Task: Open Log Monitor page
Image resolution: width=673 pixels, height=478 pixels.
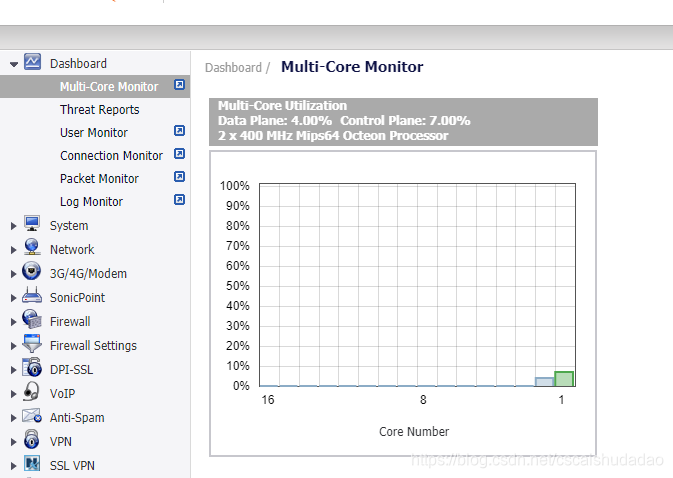Action: 91,202
